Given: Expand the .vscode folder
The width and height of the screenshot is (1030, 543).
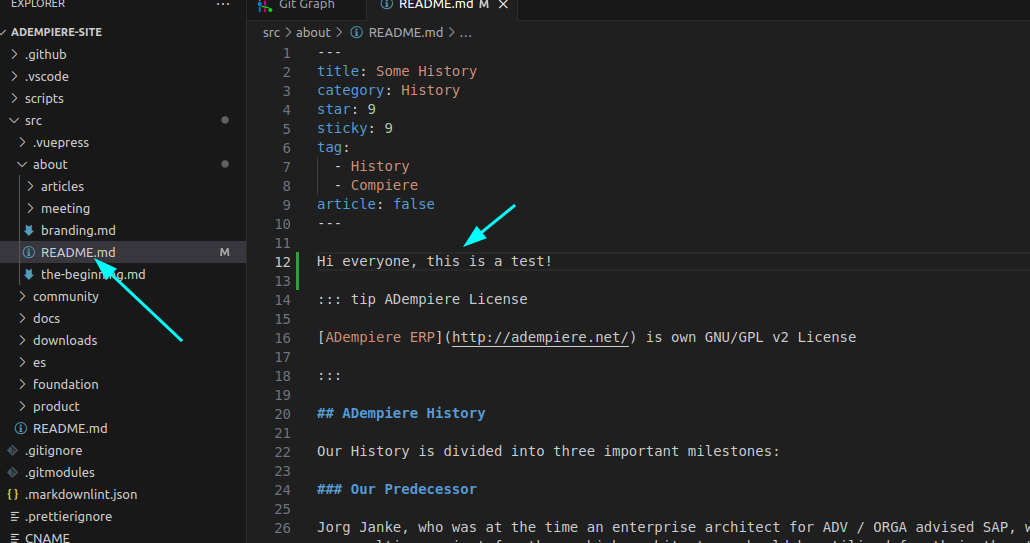Looking at the screenshot, I should tap(14, 76).
